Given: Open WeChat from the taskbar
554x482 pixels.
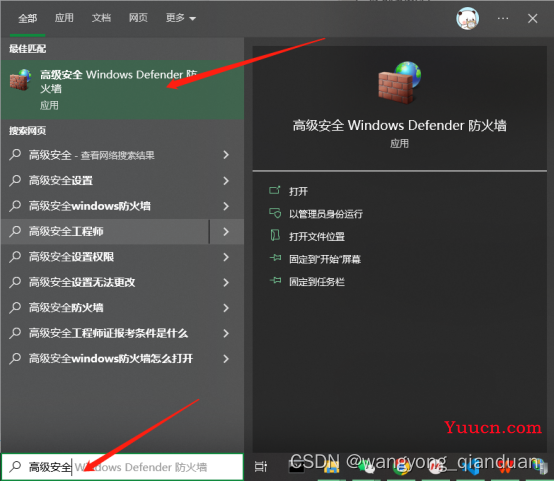Looking at the screenshot, I should [x=366, y=467].
